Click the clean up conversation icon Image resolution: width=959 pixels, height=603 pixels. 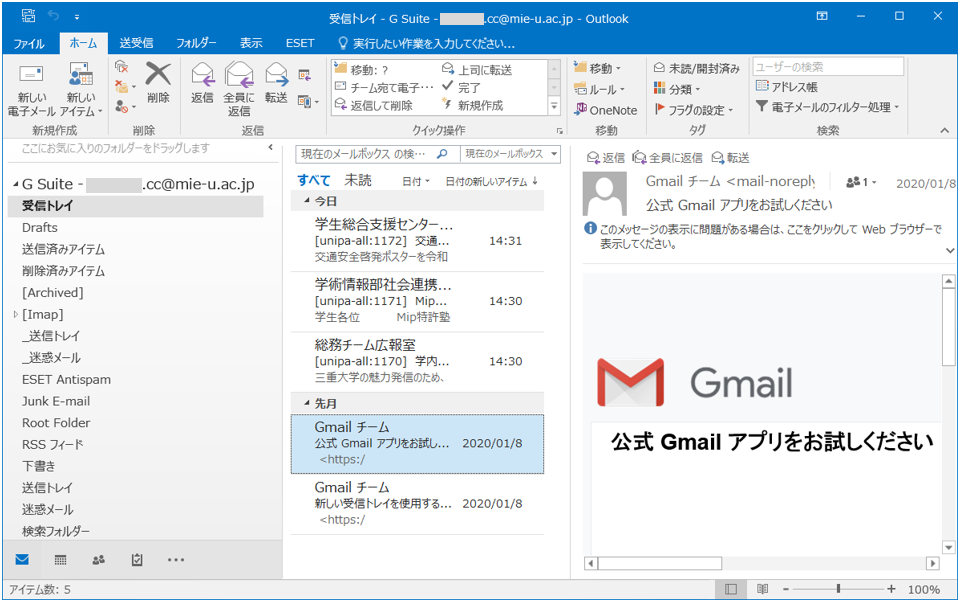click(x=124, y=86)
